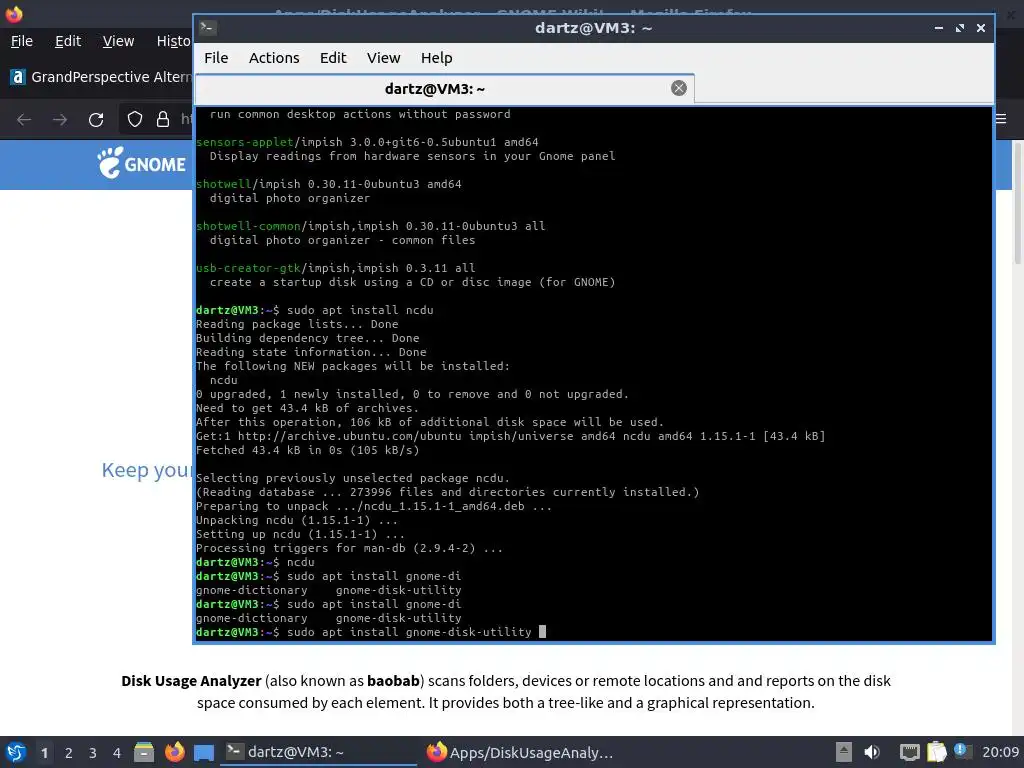Click the terminal window title bar icon
Viewport: 1024px width, 768px height.
(208, 27)
